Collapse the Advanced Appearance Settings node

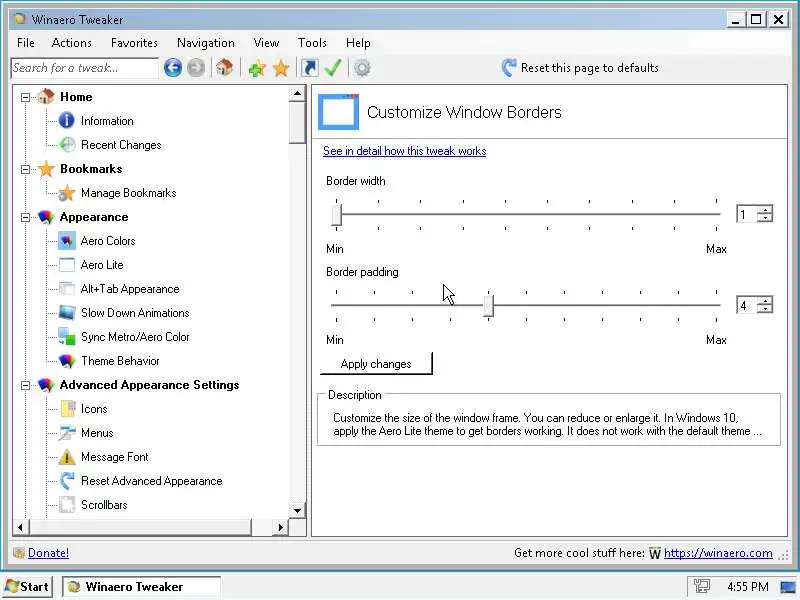pyautogui.click(x=25, y=385)
